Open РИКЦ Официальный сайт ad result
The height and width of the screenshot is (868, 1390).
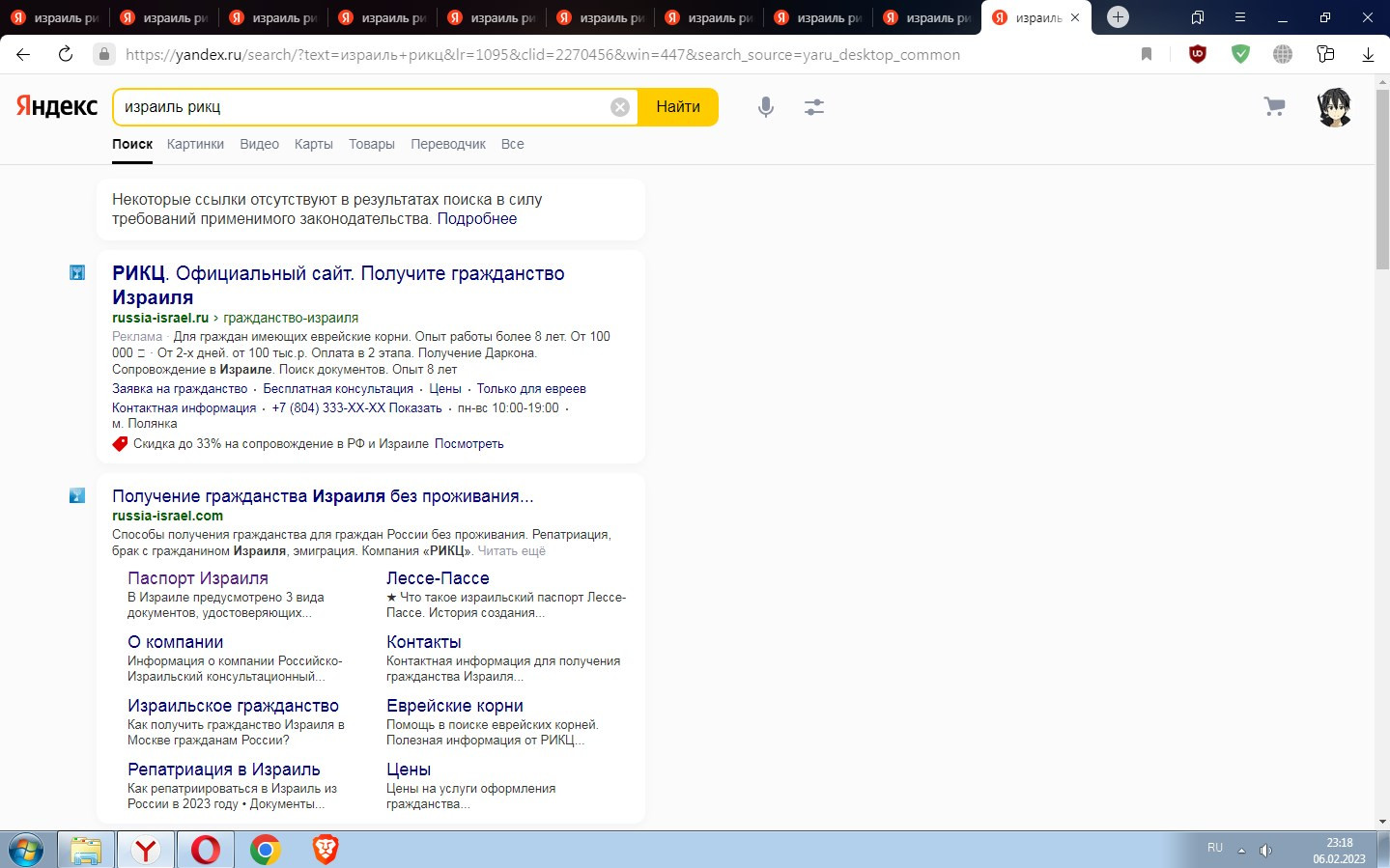pyautogui.click(x=338, y=285)
